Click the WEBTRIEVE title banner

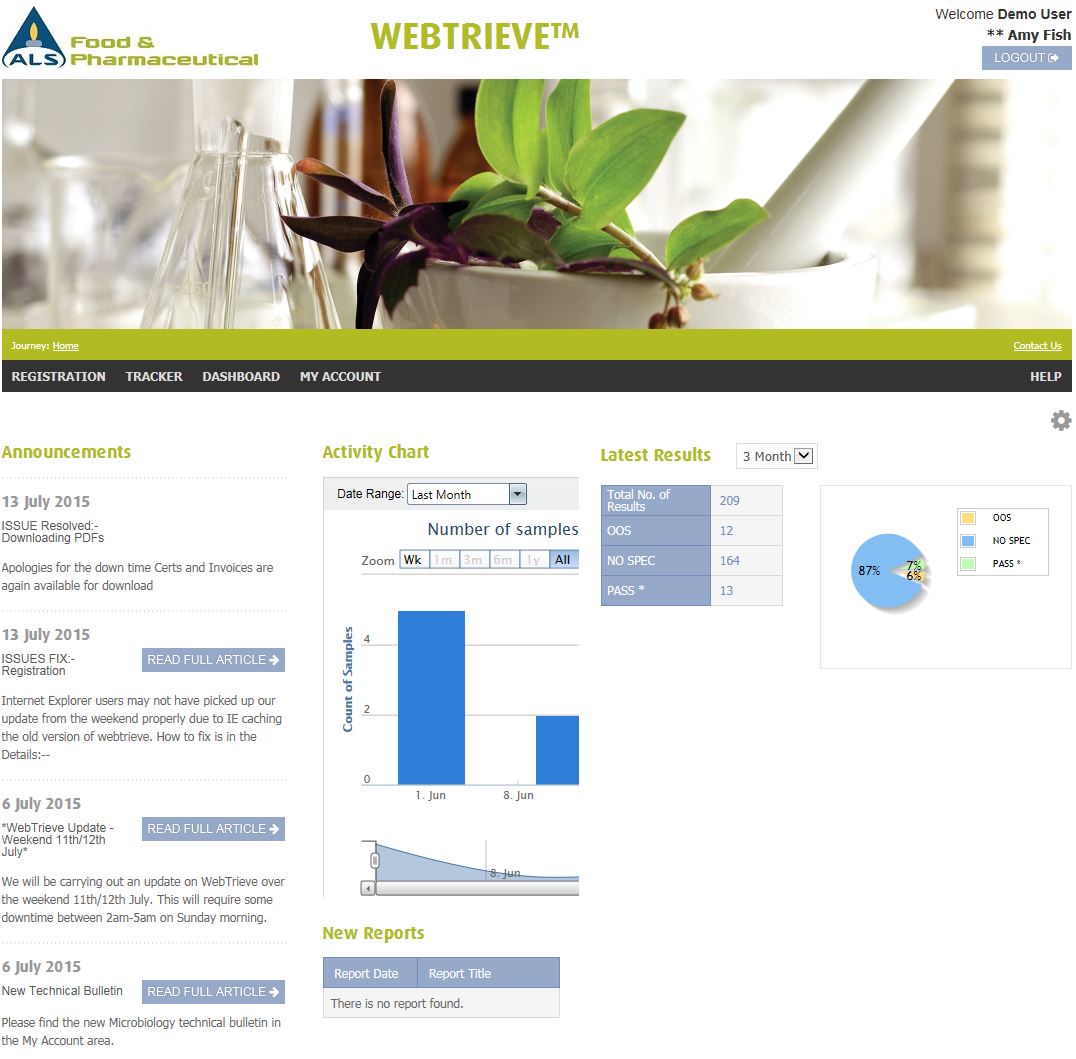(x=475, y=37)
